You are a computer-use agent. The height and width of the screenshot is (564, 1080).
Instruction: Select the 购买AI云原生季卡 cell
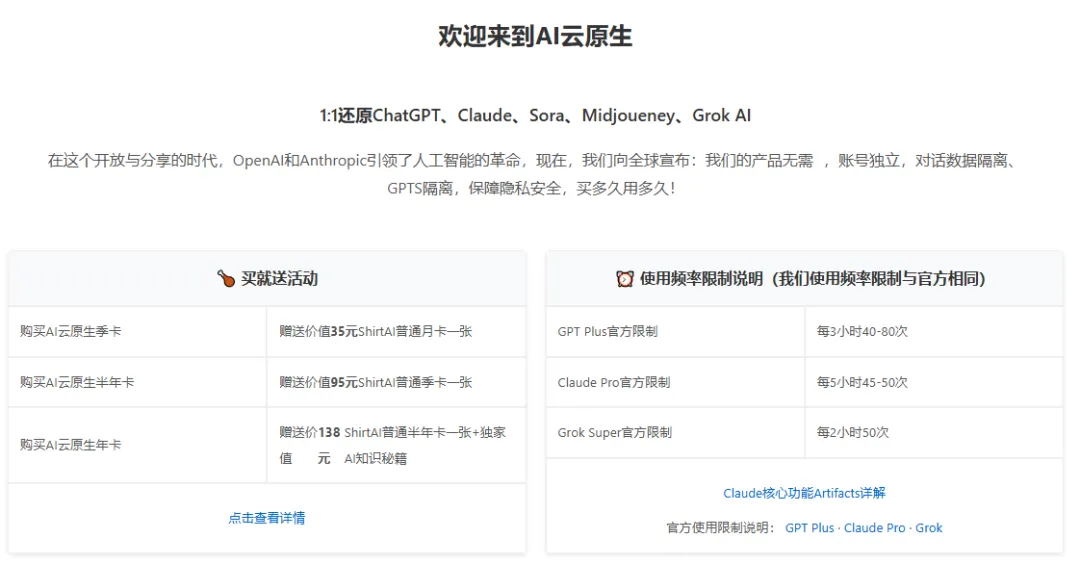[137, 331]
